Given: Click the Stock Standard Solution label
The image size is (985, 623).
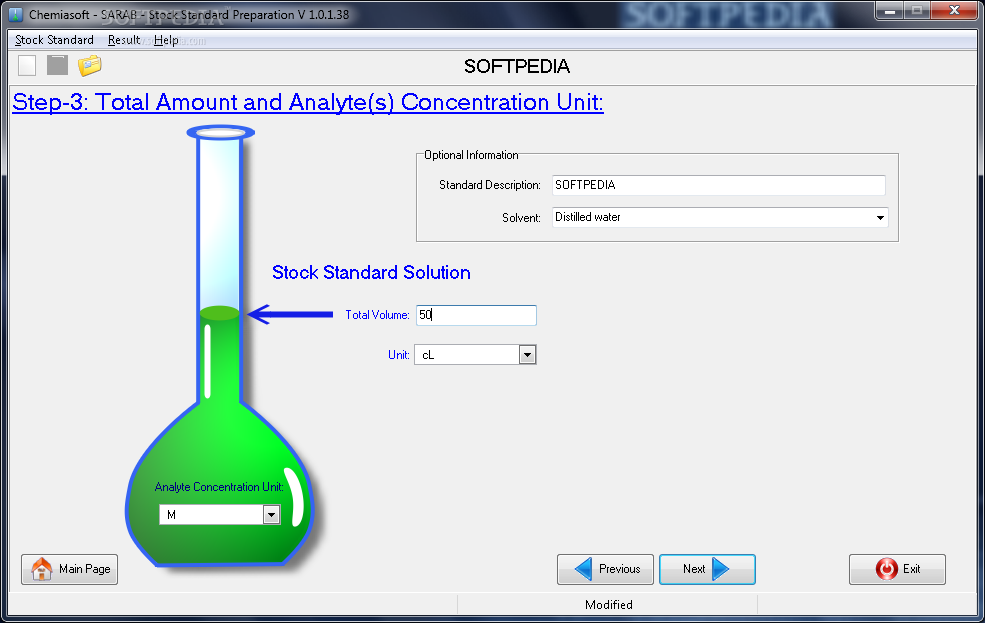Looking at the screenshot, I should click(371, 273).
